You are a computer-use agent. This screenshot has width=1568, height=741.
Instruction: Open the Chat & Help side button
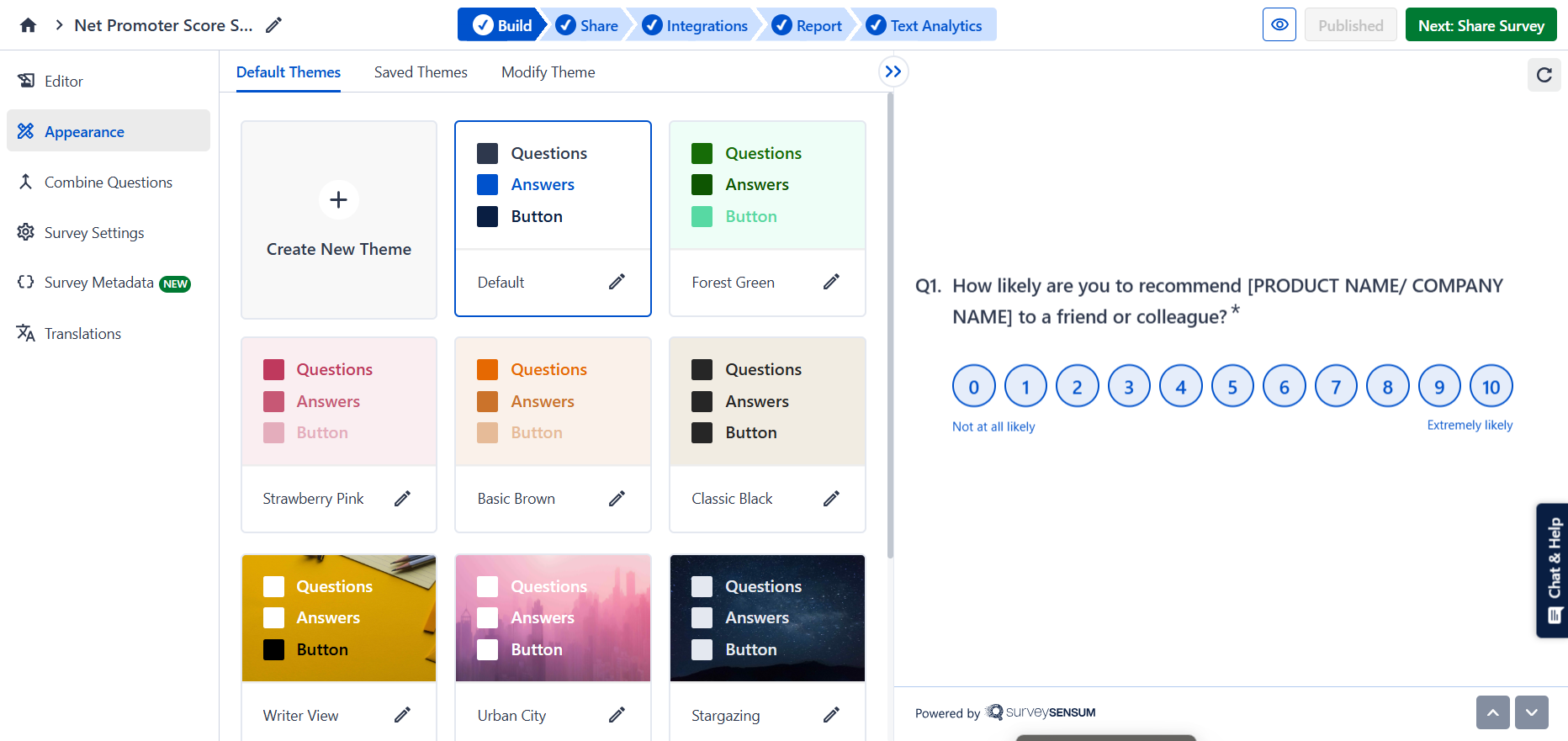pyautogui.click(x=1553, y=570)
